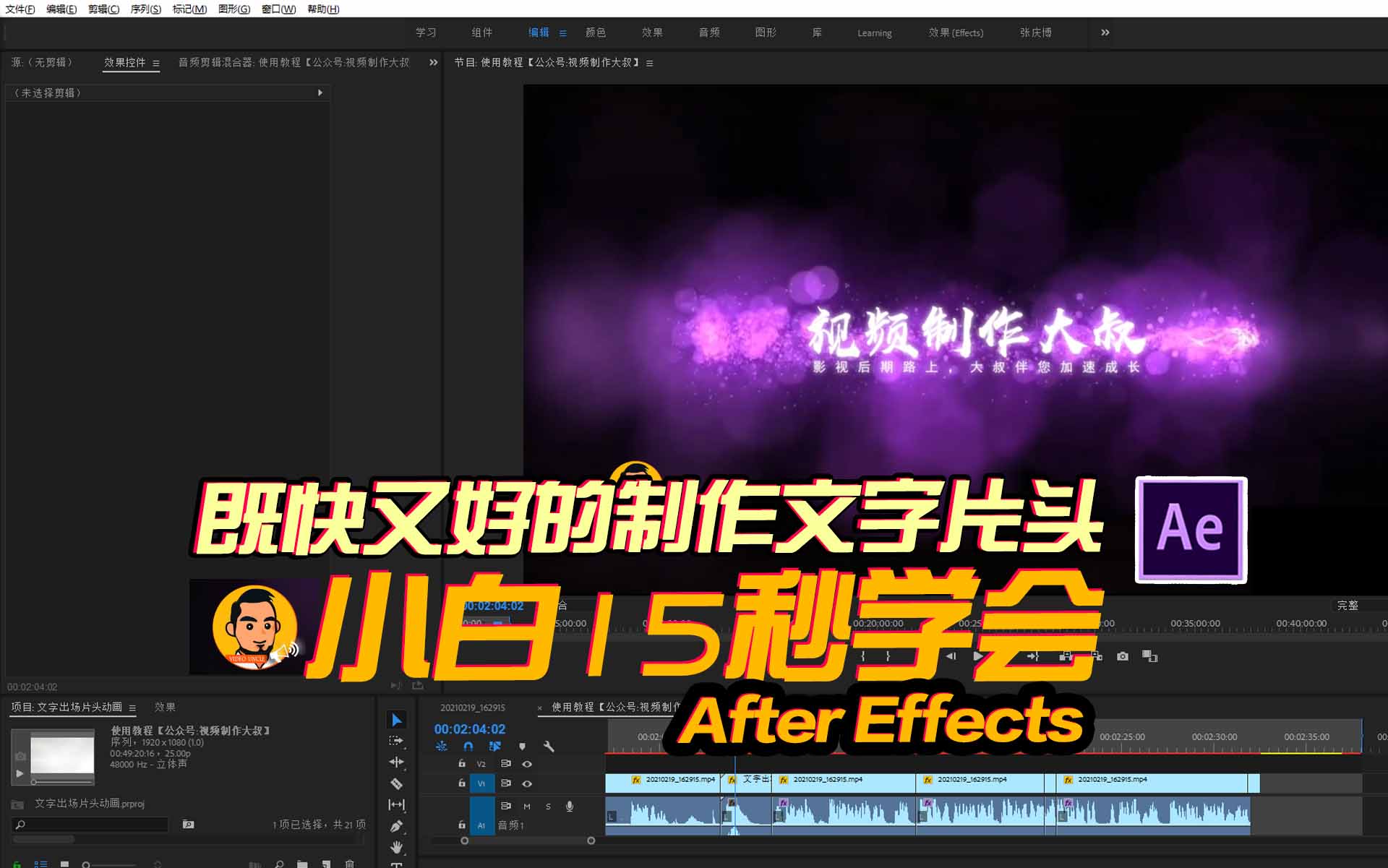The height and width of the screenshot is (868, 1388).
Task: Select first 20210219_162915.mp4 clip on V1
Action: 663,783
